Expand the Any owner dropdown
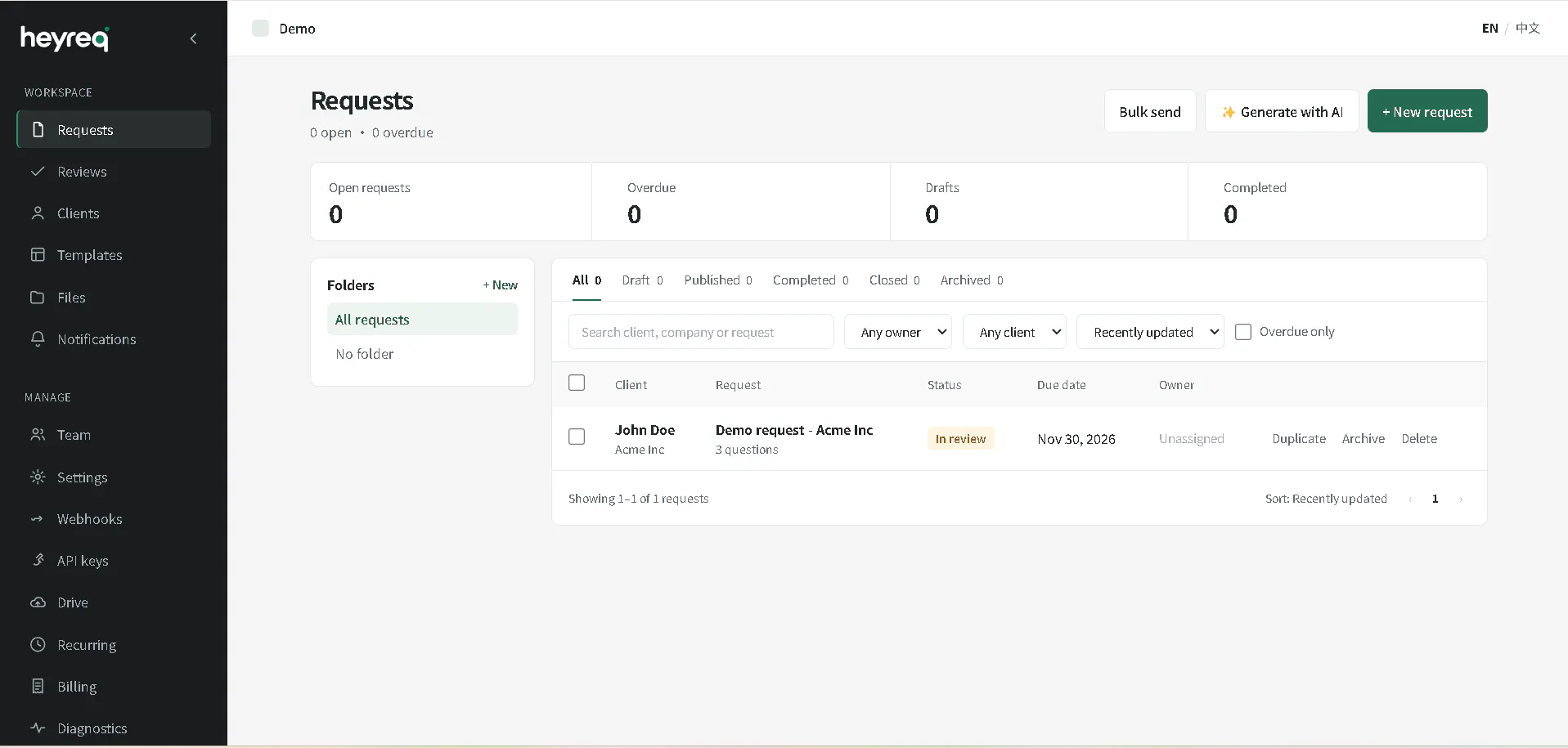 click(898, 332)
